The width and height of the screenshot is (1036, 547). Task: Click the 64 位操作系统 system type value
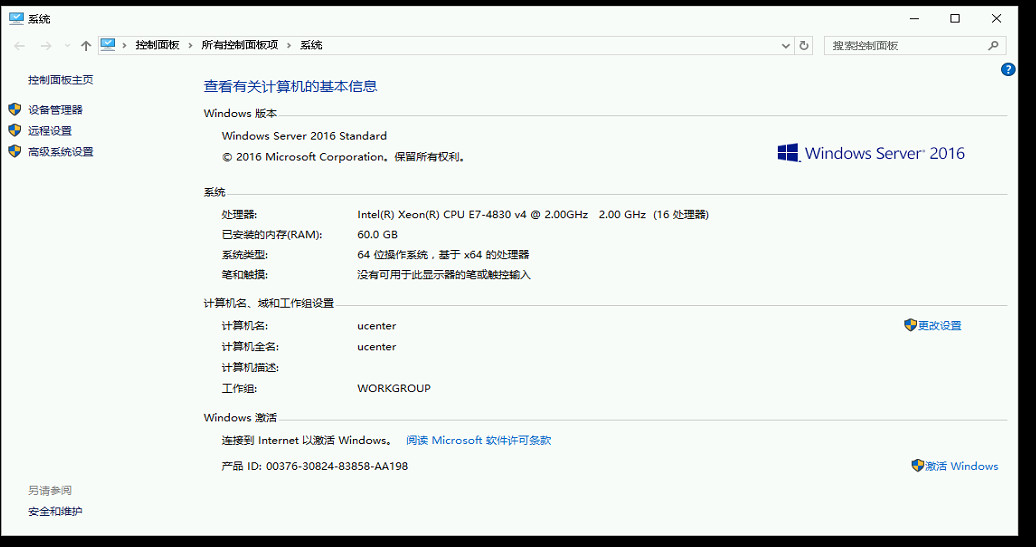tap(443, 255)
